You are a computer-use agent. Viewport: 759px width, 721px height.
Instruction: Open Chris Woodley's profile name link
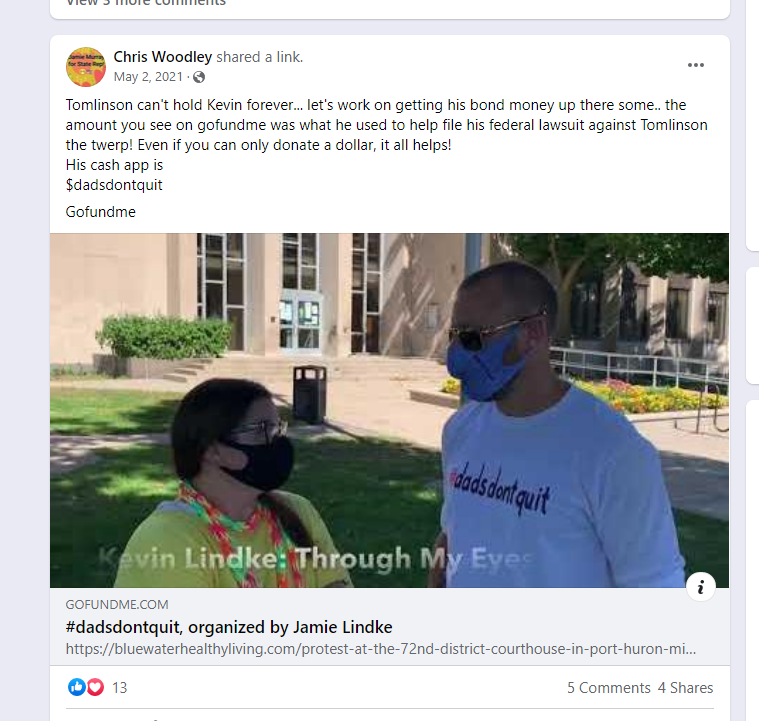click(163, 57)
